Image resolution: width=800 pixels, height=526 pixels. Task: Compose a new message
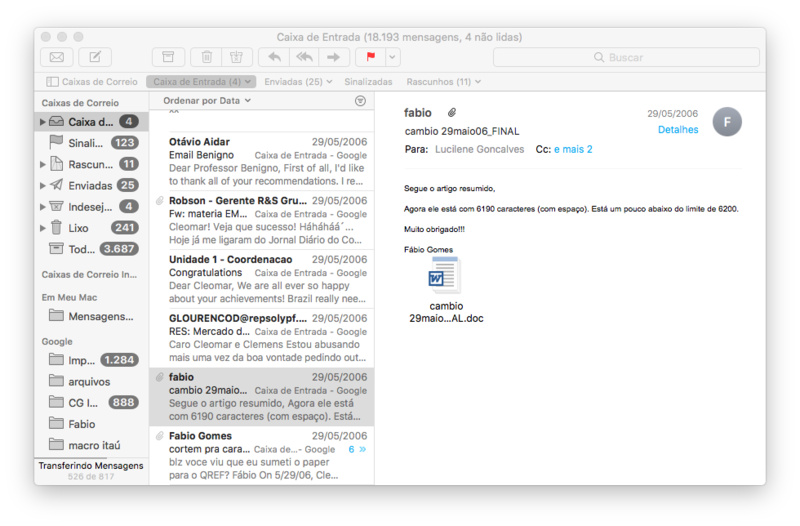[95, 57]
